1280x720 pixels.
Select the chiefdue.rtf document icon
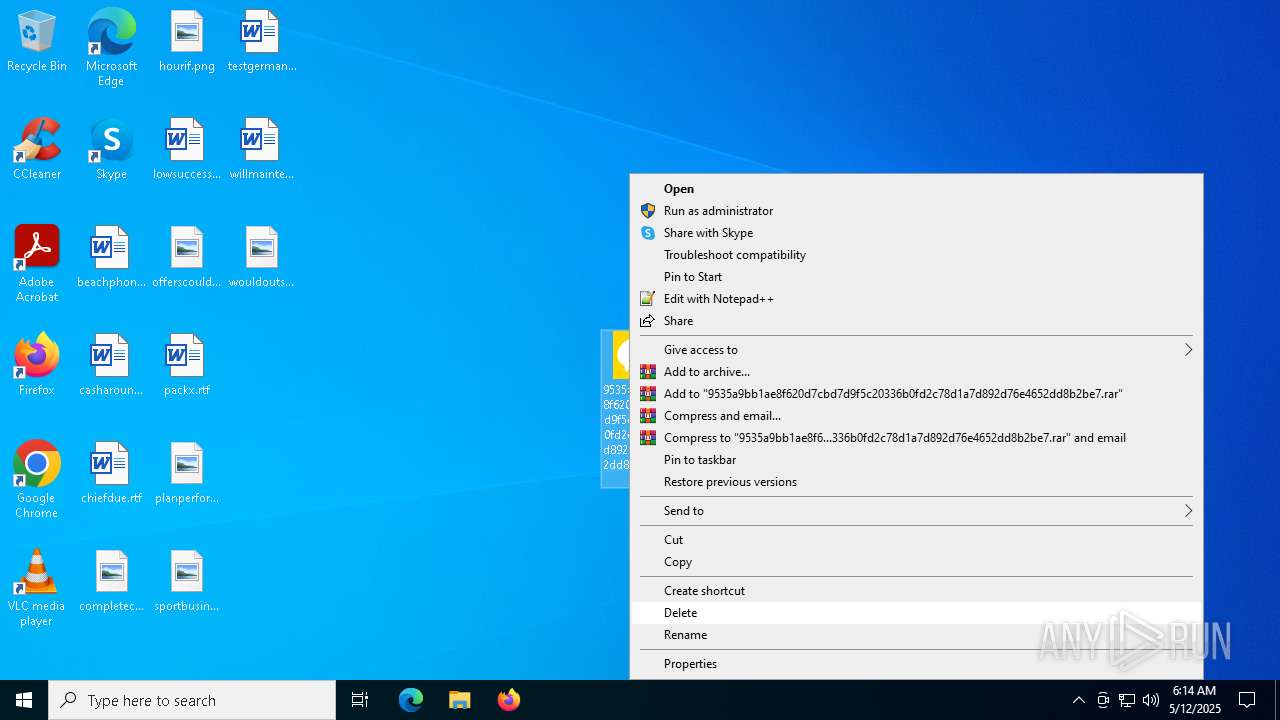click(111, 474)
